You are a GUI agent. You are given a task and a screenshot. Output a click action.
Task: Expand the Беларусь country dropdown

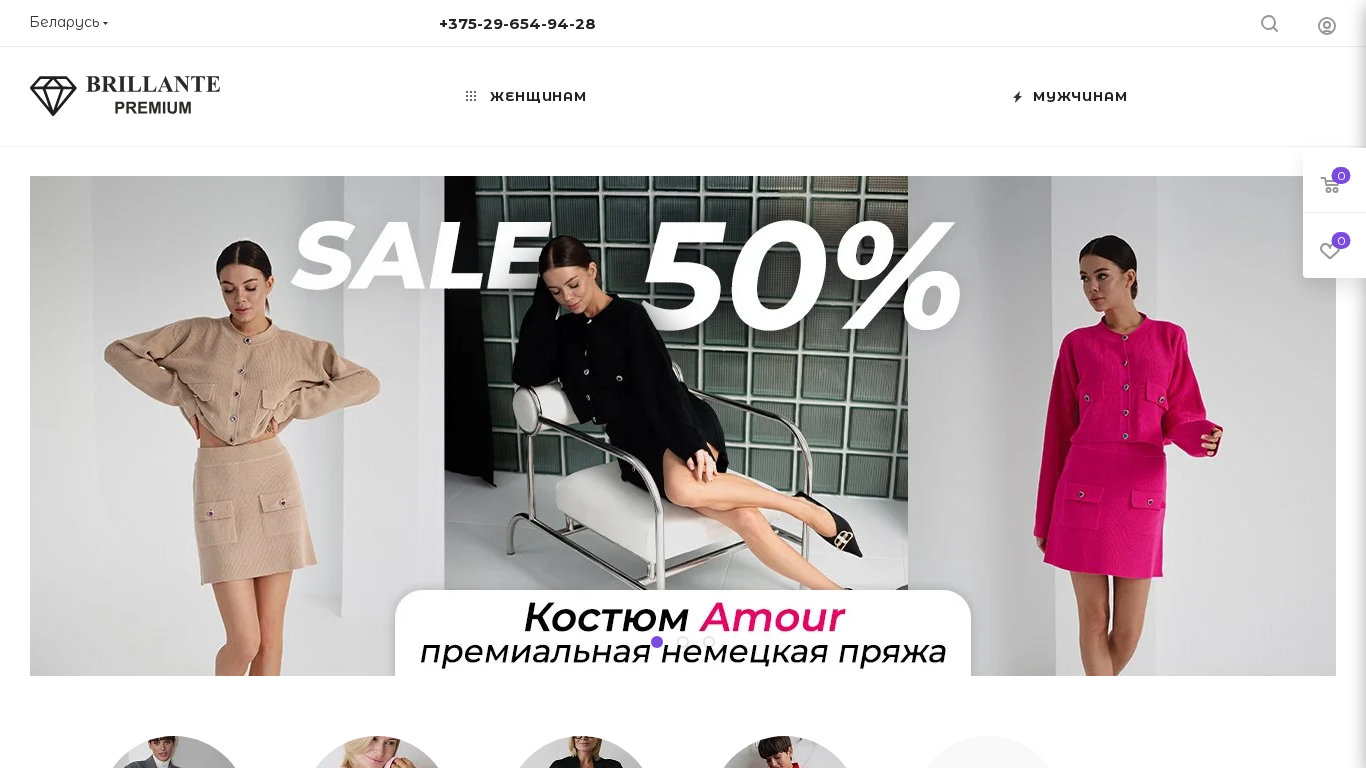click(x=69, y=22)
